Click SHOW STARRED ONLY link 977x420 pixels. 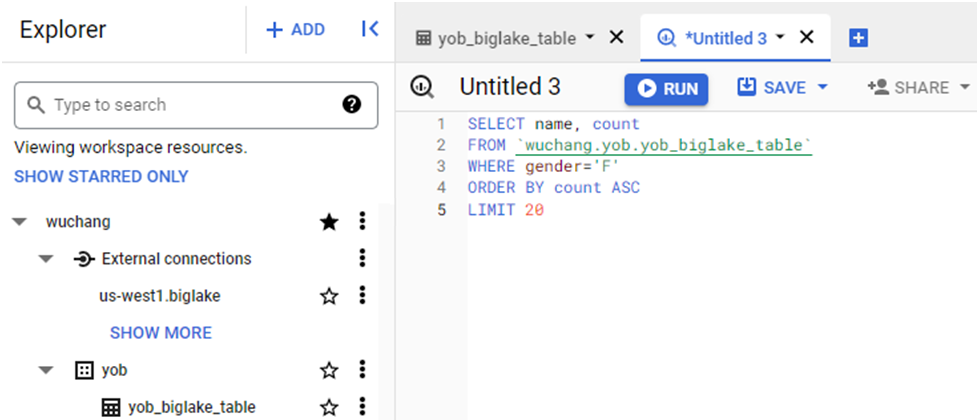pyautogui.click(x=101, y=177)
